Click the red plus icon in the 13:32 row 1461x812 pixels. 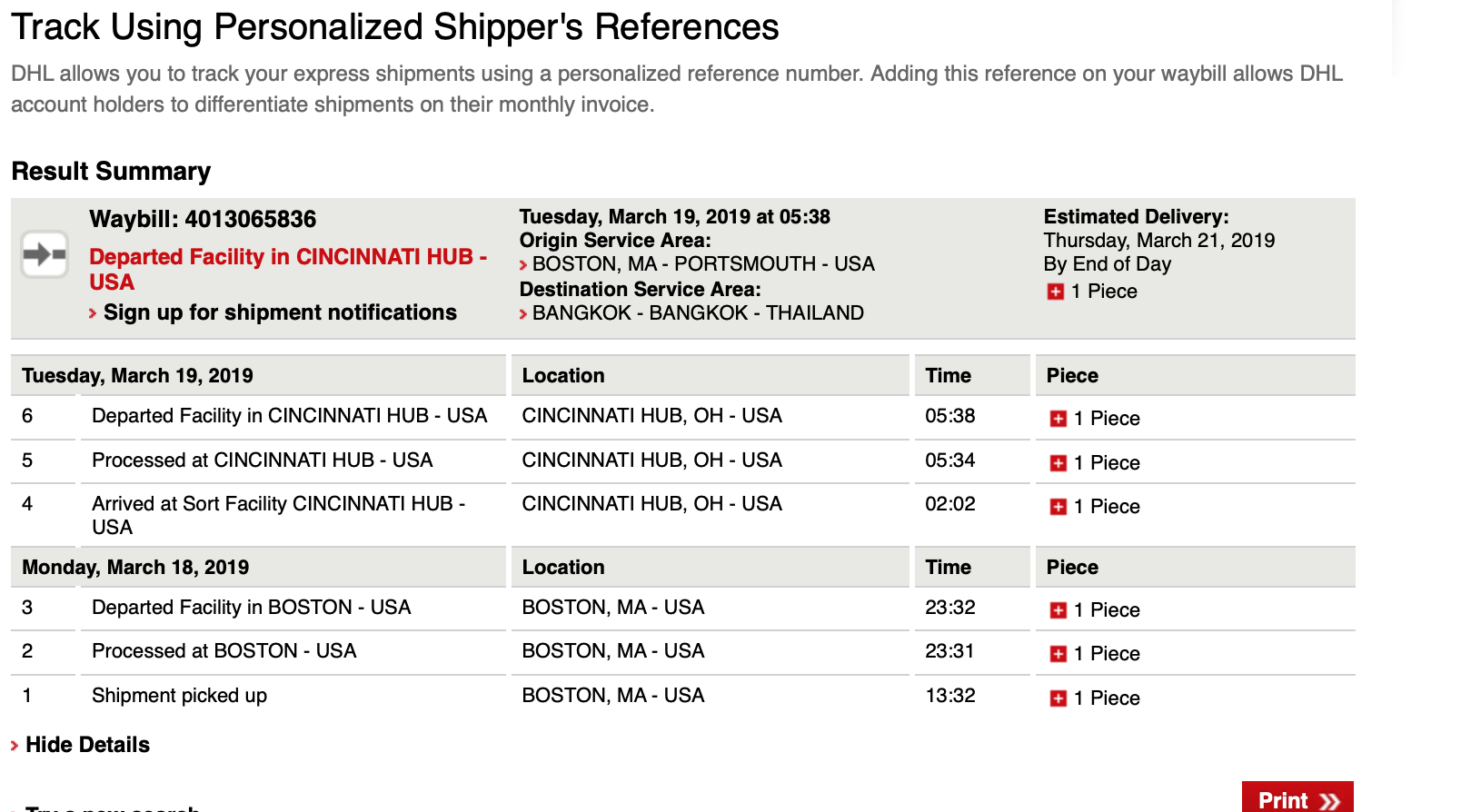1058,698
